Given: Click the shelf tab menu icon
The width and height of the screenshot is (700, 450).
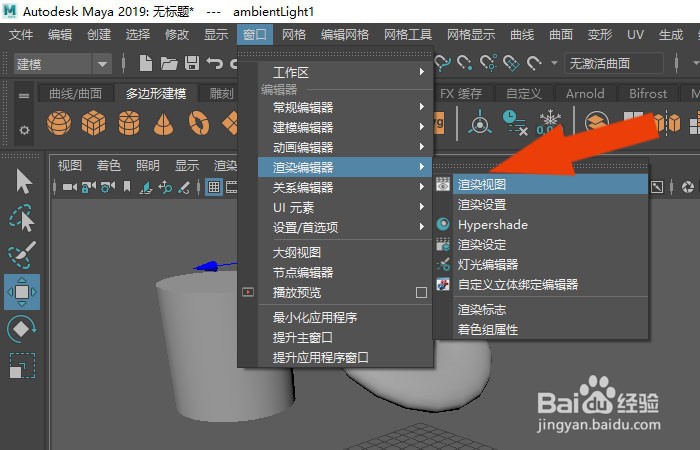Looking at the screenshot, I should click(x=24, y=96).
